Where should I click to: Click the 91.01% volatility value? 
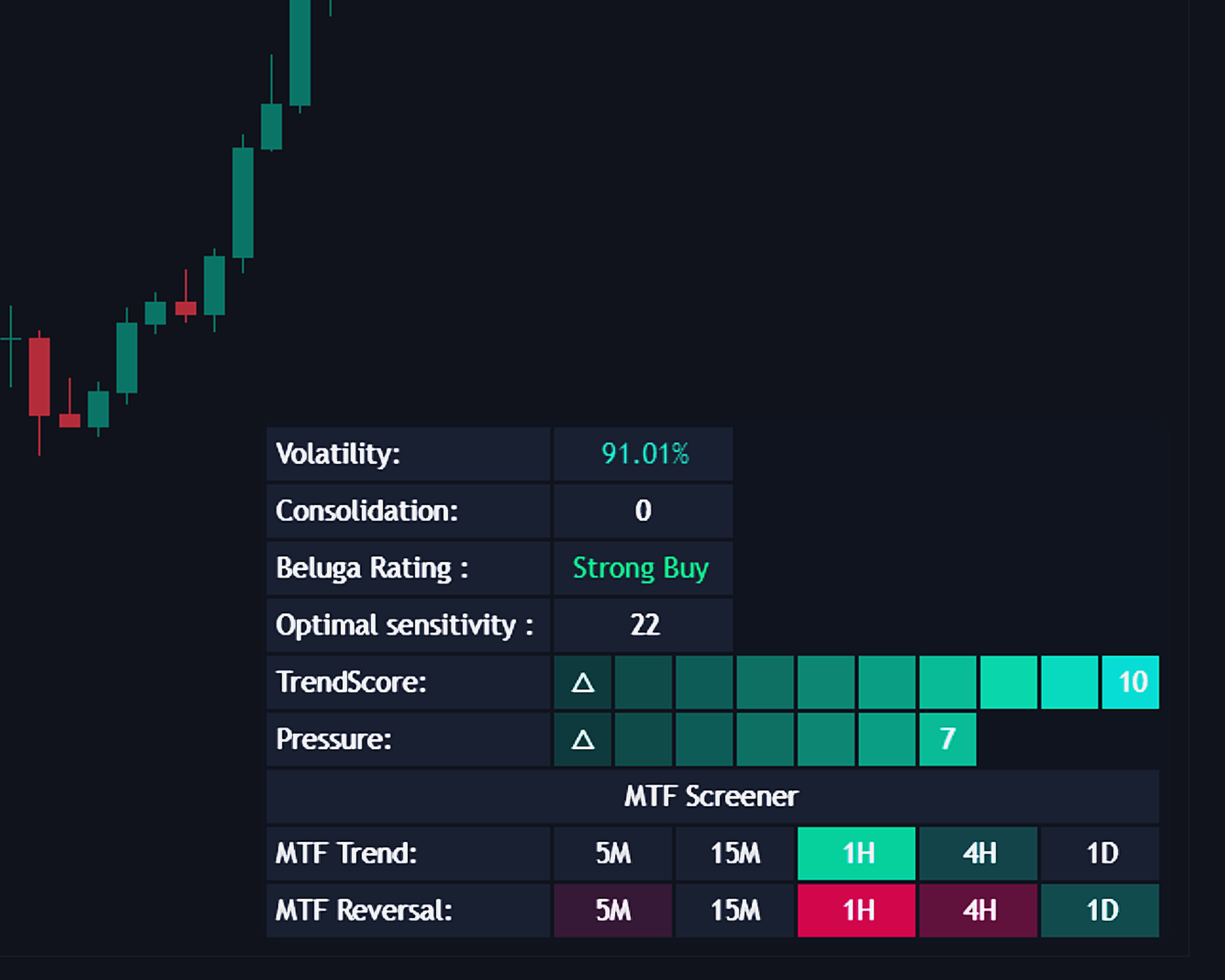point(644,454)
